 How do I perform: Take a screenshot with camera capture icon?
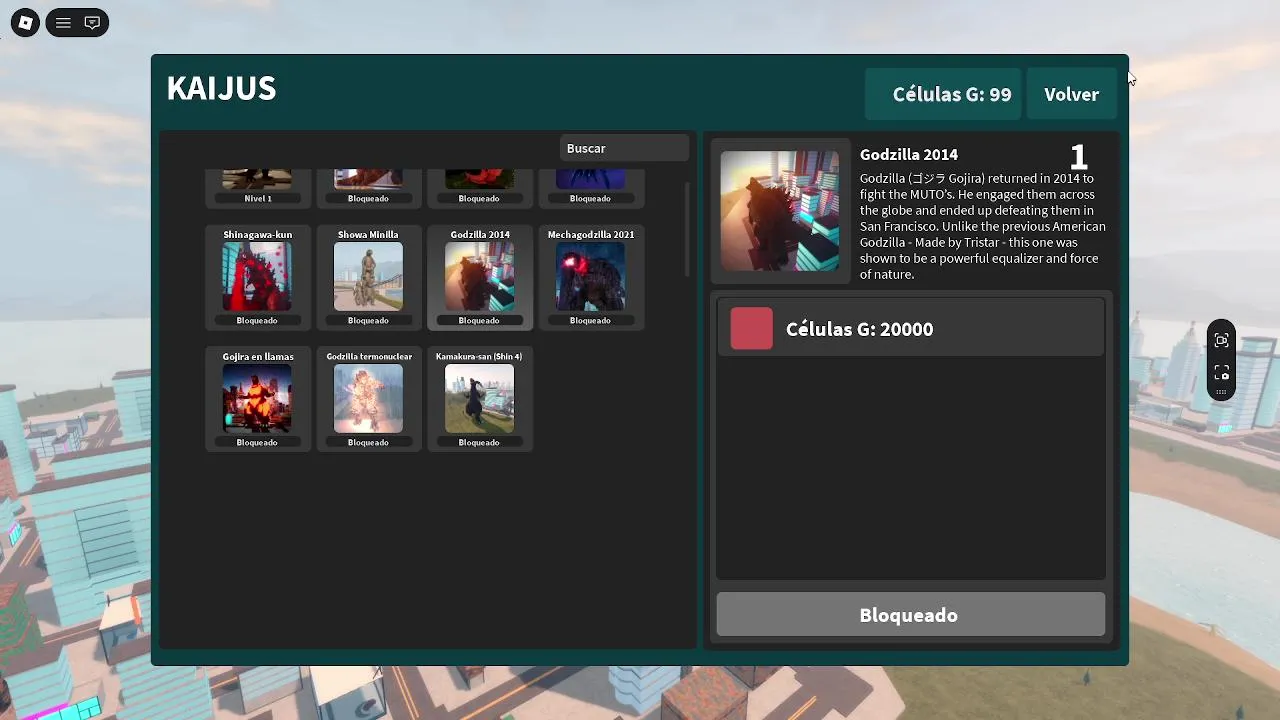(x=1221, y=372)
